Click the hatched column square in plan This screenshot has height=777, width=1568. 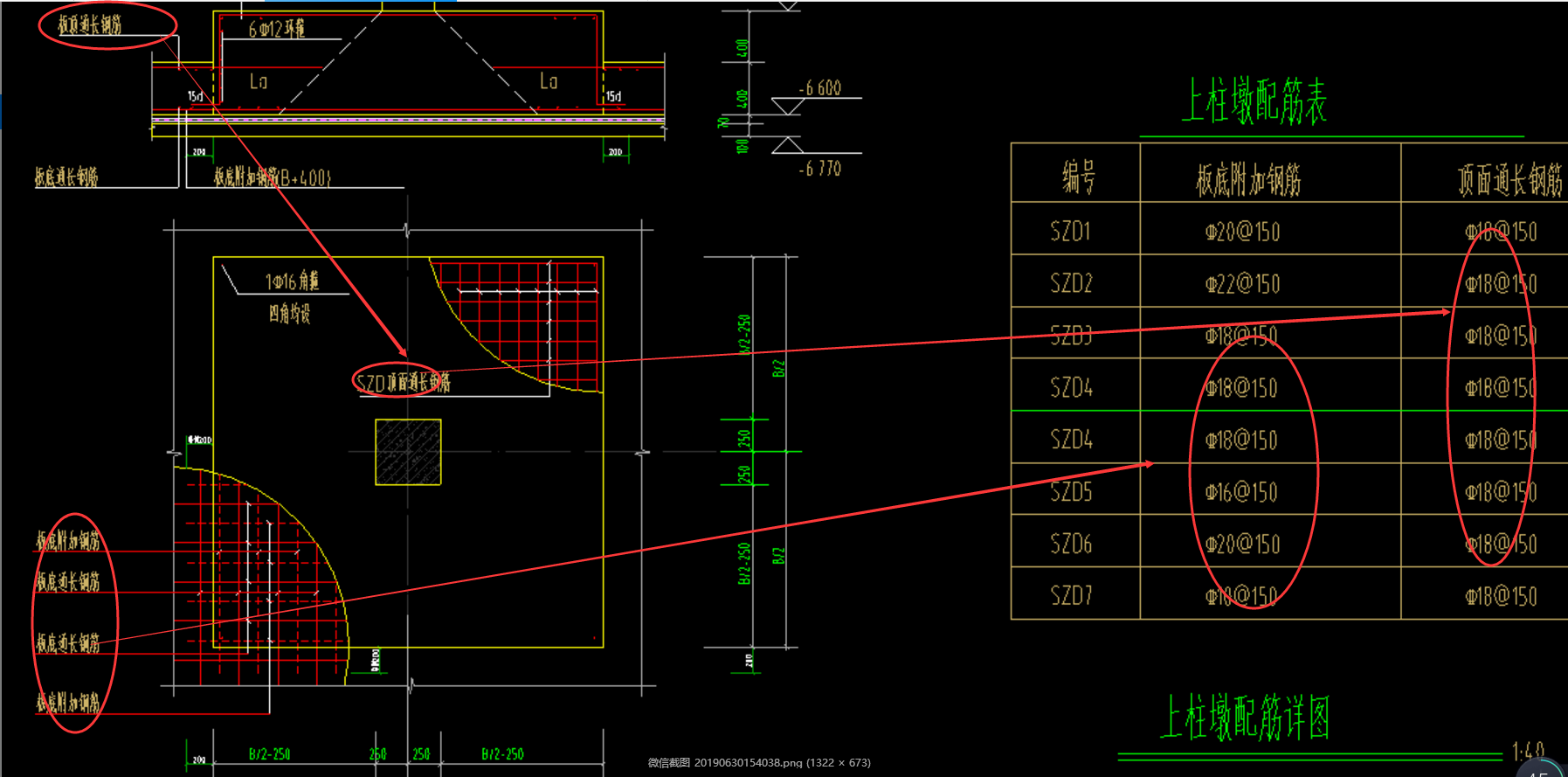click(x=408, y=452)
